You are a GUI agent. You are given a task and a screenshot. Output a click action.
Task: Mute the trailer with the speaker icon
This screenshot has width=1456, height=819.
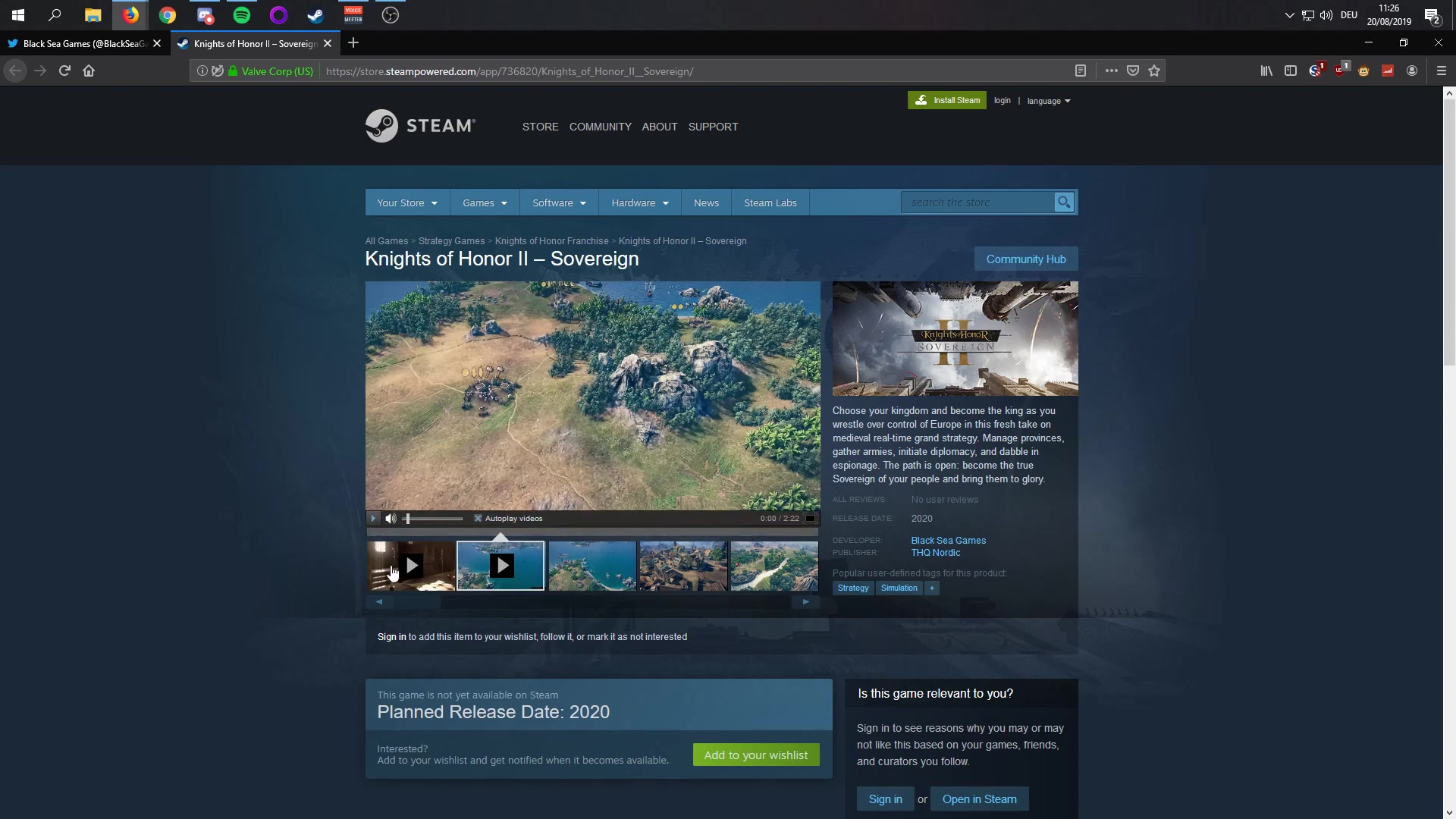click(x=391, y=519)
